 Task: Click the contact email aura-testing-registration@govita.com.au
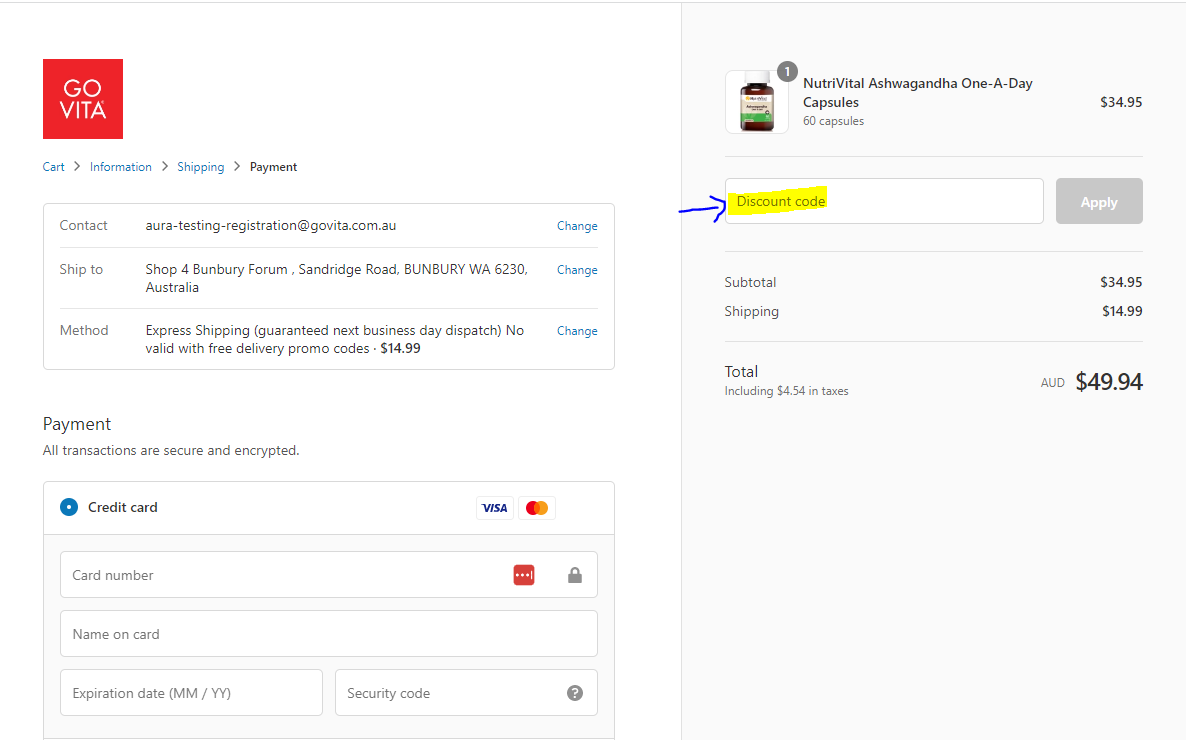[x=271, y=225]
